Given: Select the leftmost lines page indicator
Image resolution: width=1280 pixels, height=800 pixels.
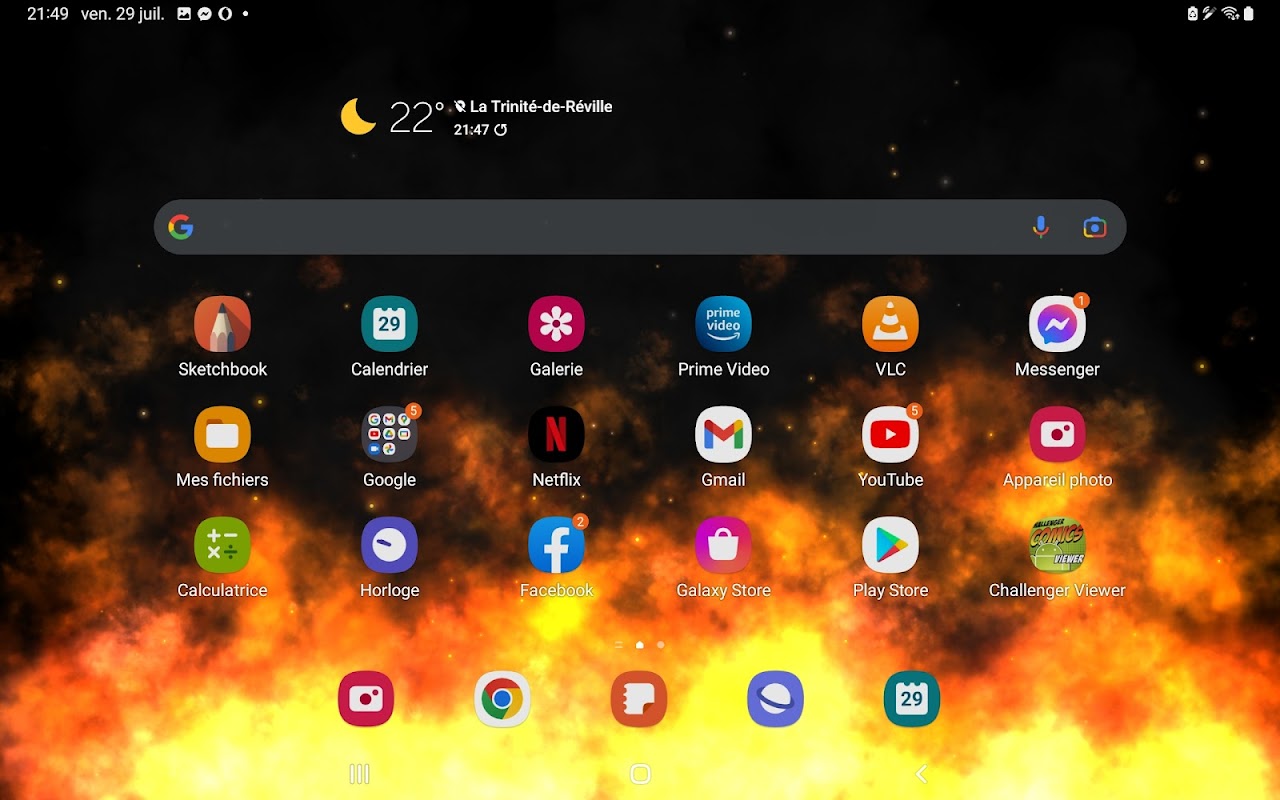Looking at the screenshot, I should pos(619,645).
